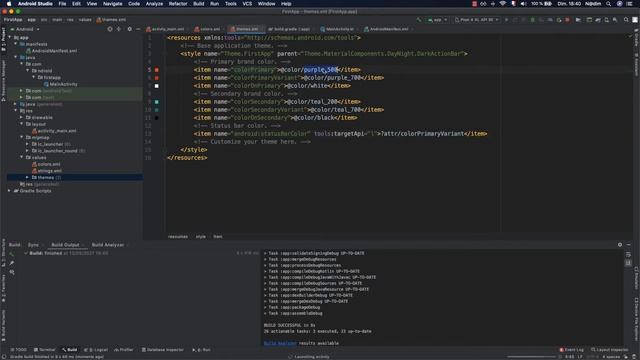Open the Refactor menu
640x360 pixels.
point(178,4)
